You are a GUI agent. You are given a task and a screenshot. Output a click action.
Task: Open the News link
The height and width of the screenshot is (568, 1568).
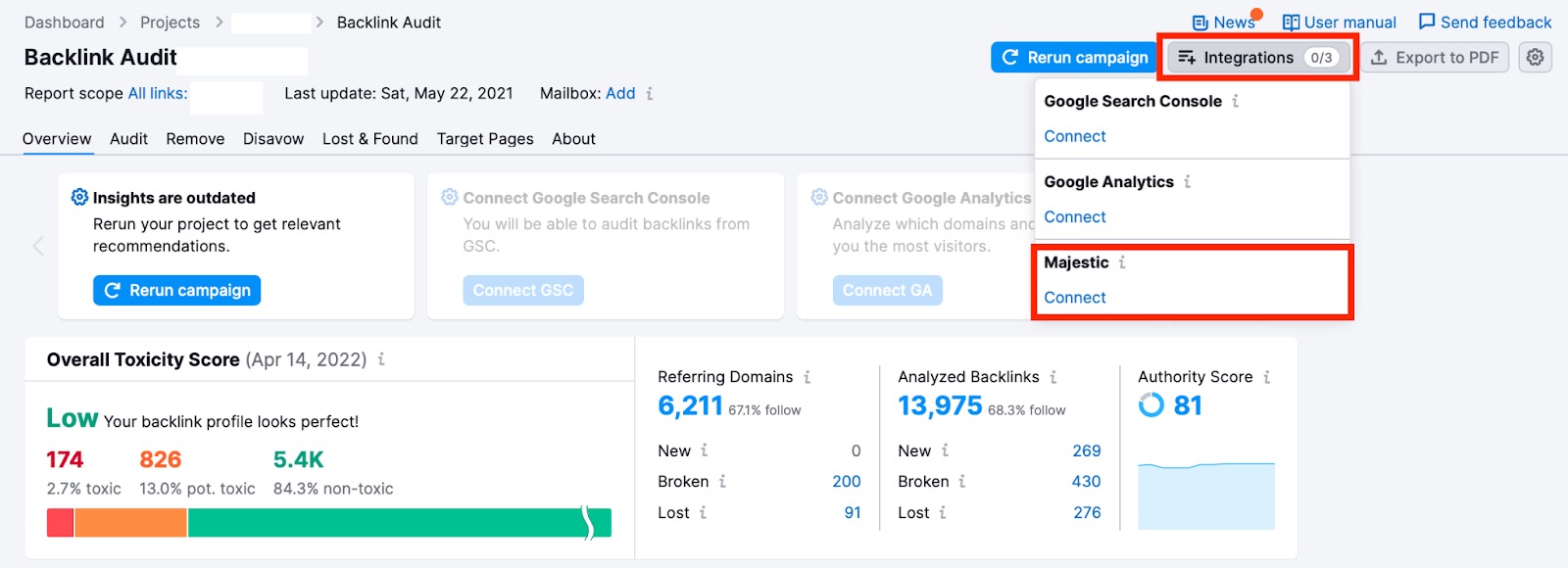pyautogui.click(x=1223, y=23)
